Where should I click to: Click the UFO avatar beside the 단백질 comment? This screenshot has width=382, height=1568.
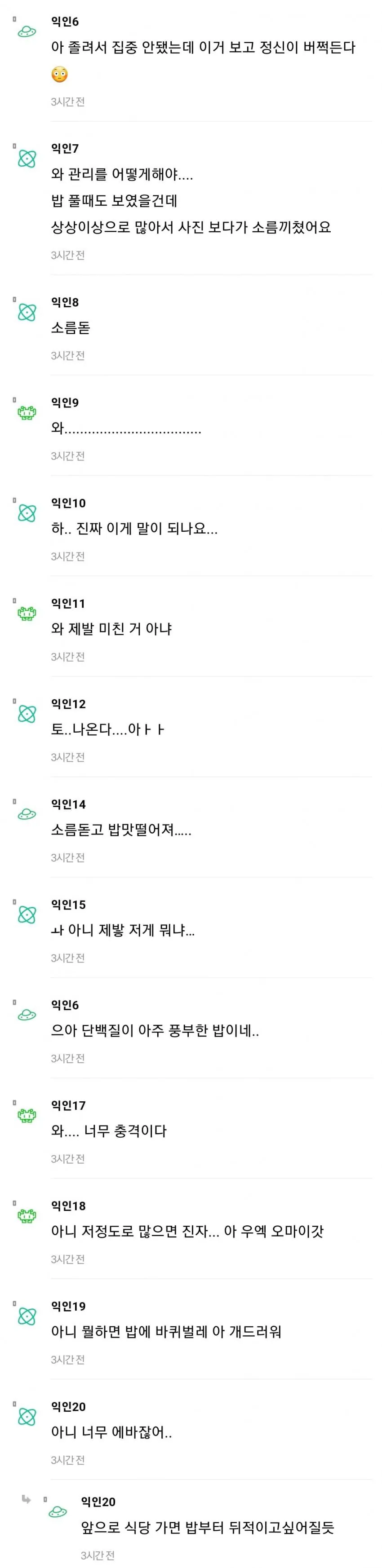[27, 1015]
